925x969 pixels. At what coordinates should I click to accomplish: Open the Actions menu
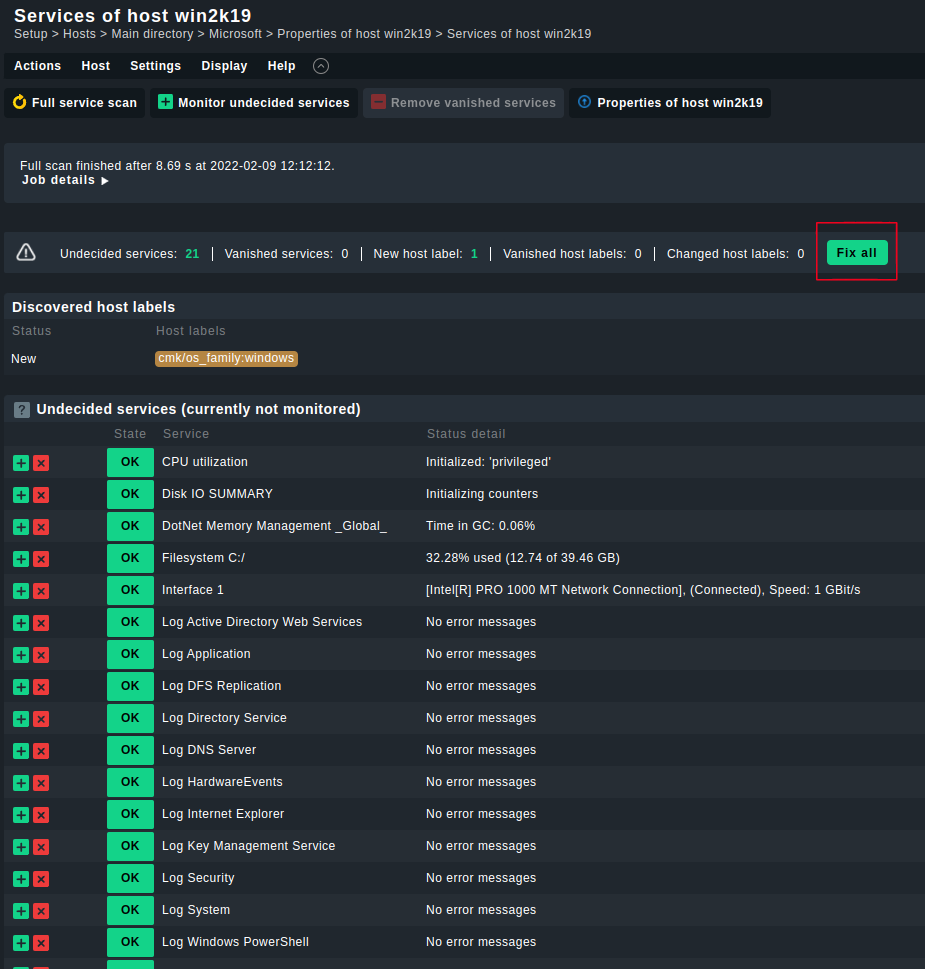37,65
